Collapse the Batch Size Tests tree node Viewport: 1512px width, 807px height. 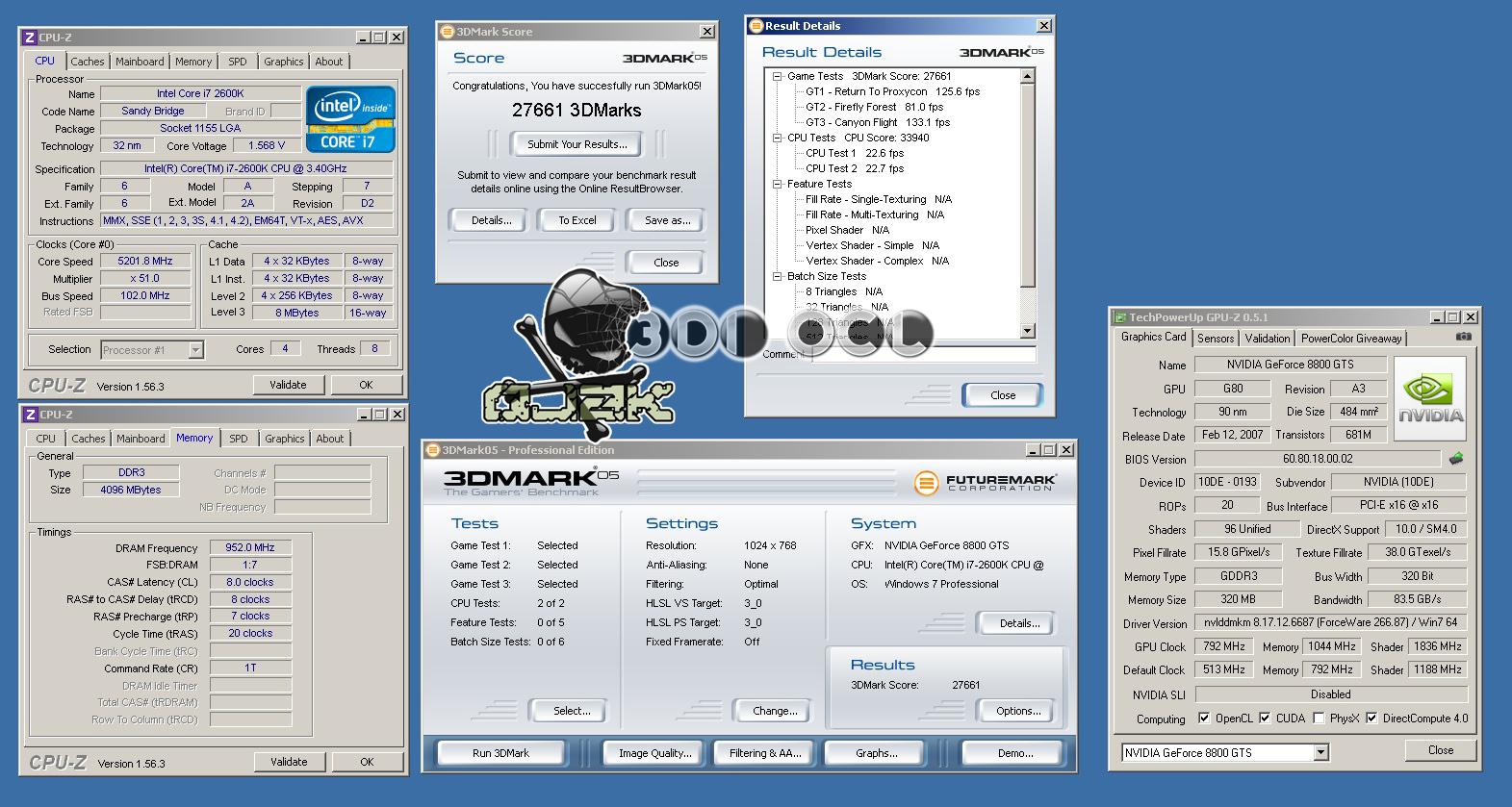pos(778,276)
